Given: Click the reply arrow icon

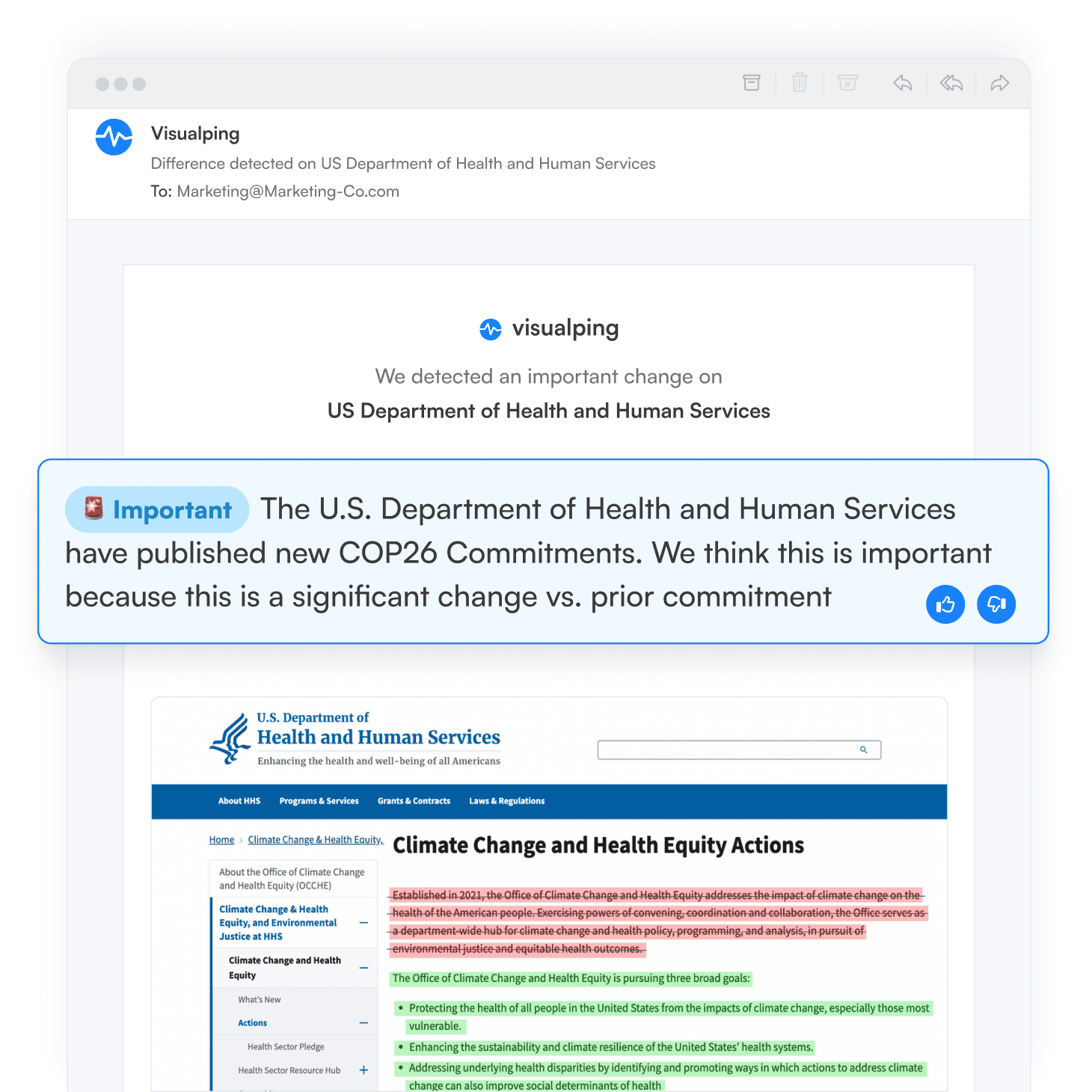Looking at the screenshot, I should pyautogui.click(x=903, y=83).
